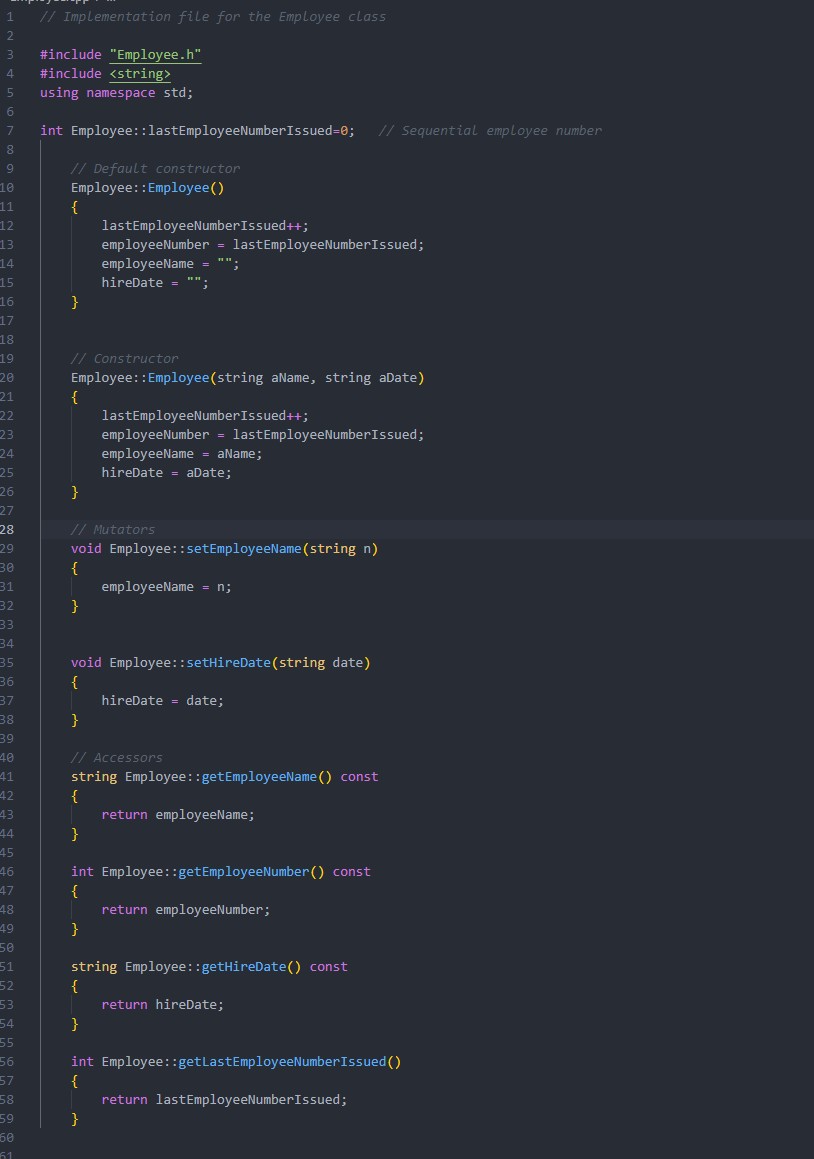Open the <string> include link

[x=139, y=73]
